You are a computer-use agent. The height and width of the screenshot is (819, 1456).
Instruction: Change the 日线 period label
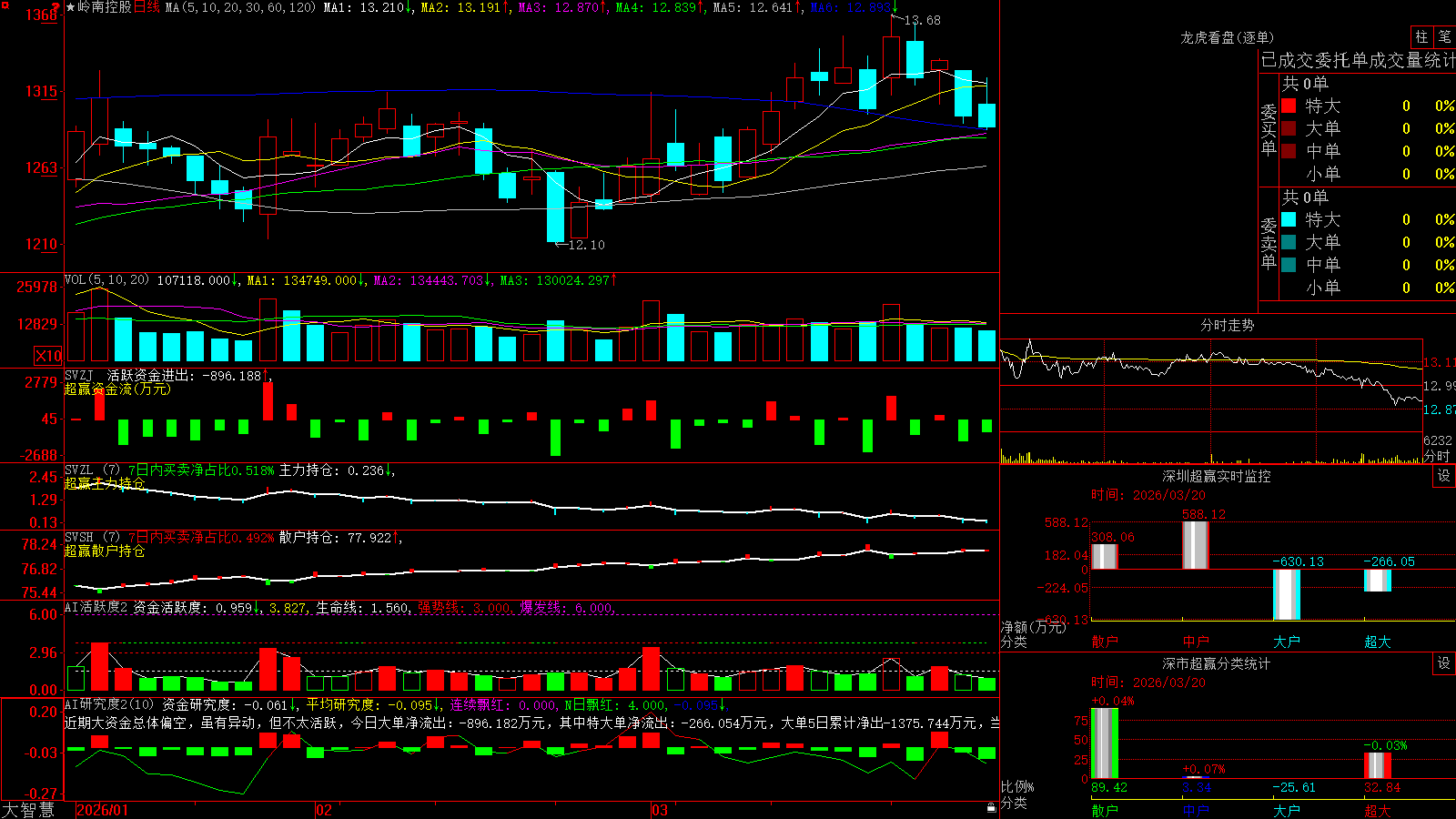(147, 7)
